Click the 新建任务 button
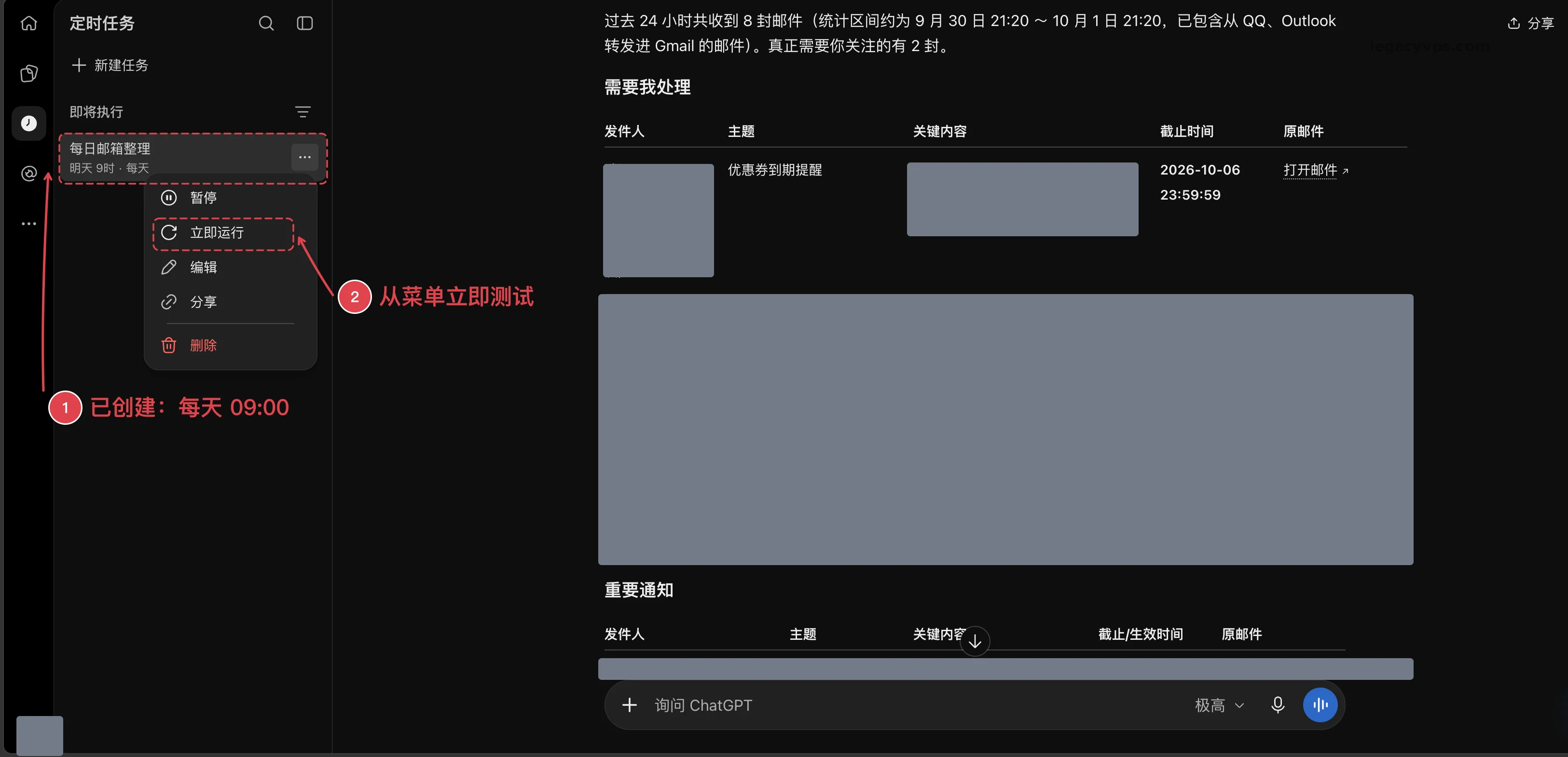Viewport: 1568px width, 757px height. 110,65
